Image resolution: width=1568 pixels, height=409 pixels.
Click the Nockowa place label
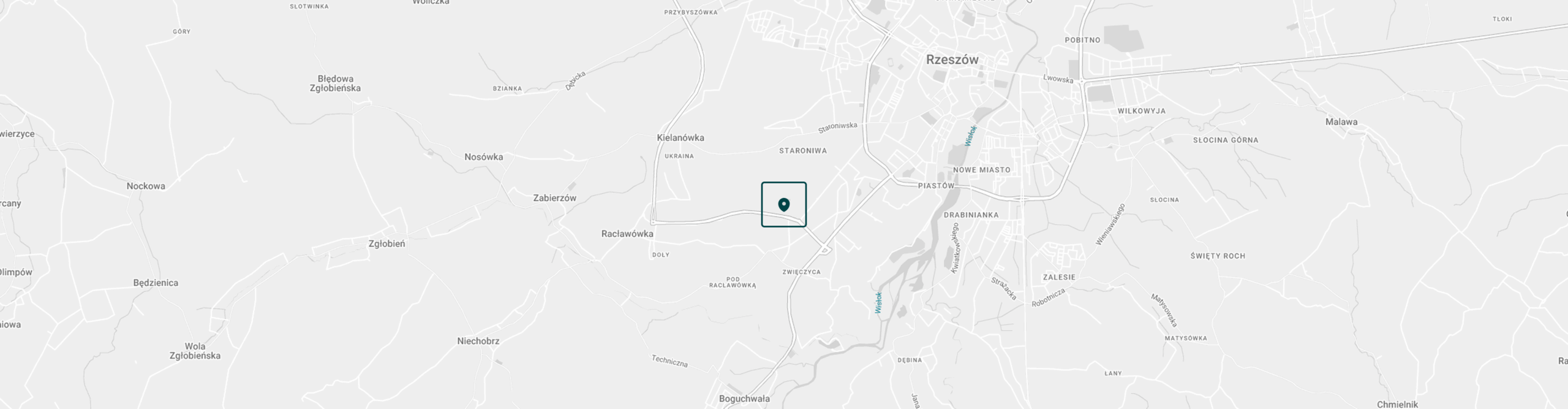click(x=146, y=186)
